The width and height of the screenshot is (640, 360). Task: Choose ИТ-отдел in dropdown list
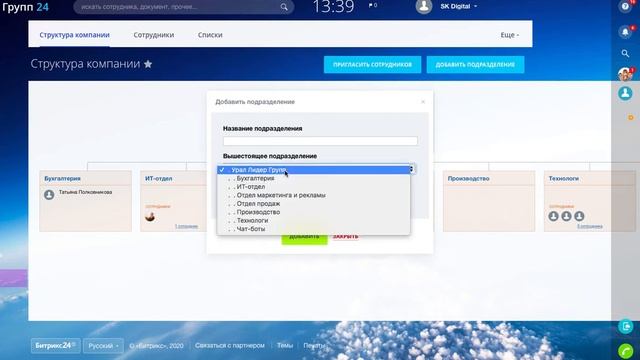[313, 187]
